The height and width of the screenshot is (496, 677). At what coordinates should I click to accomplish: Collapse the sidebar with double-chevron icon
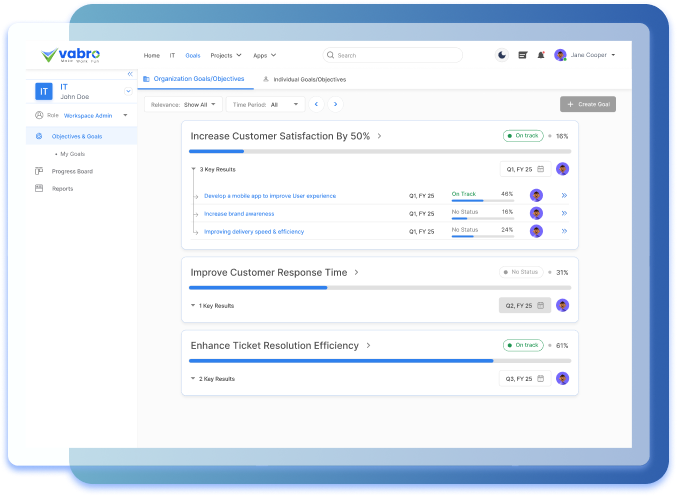point(129,75)
